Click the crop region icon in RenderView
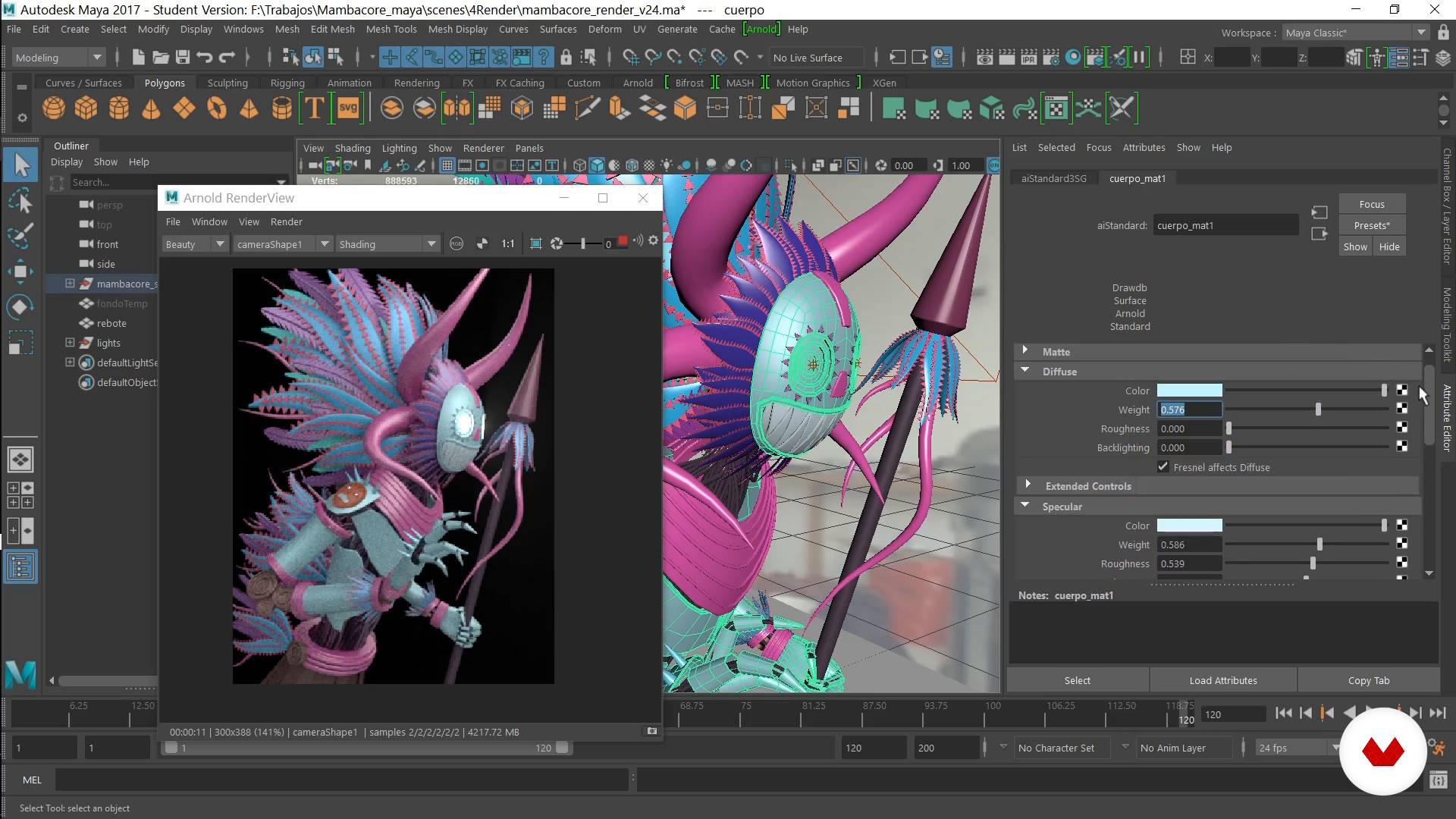1456x819 pixels. [x=535, y=243]
